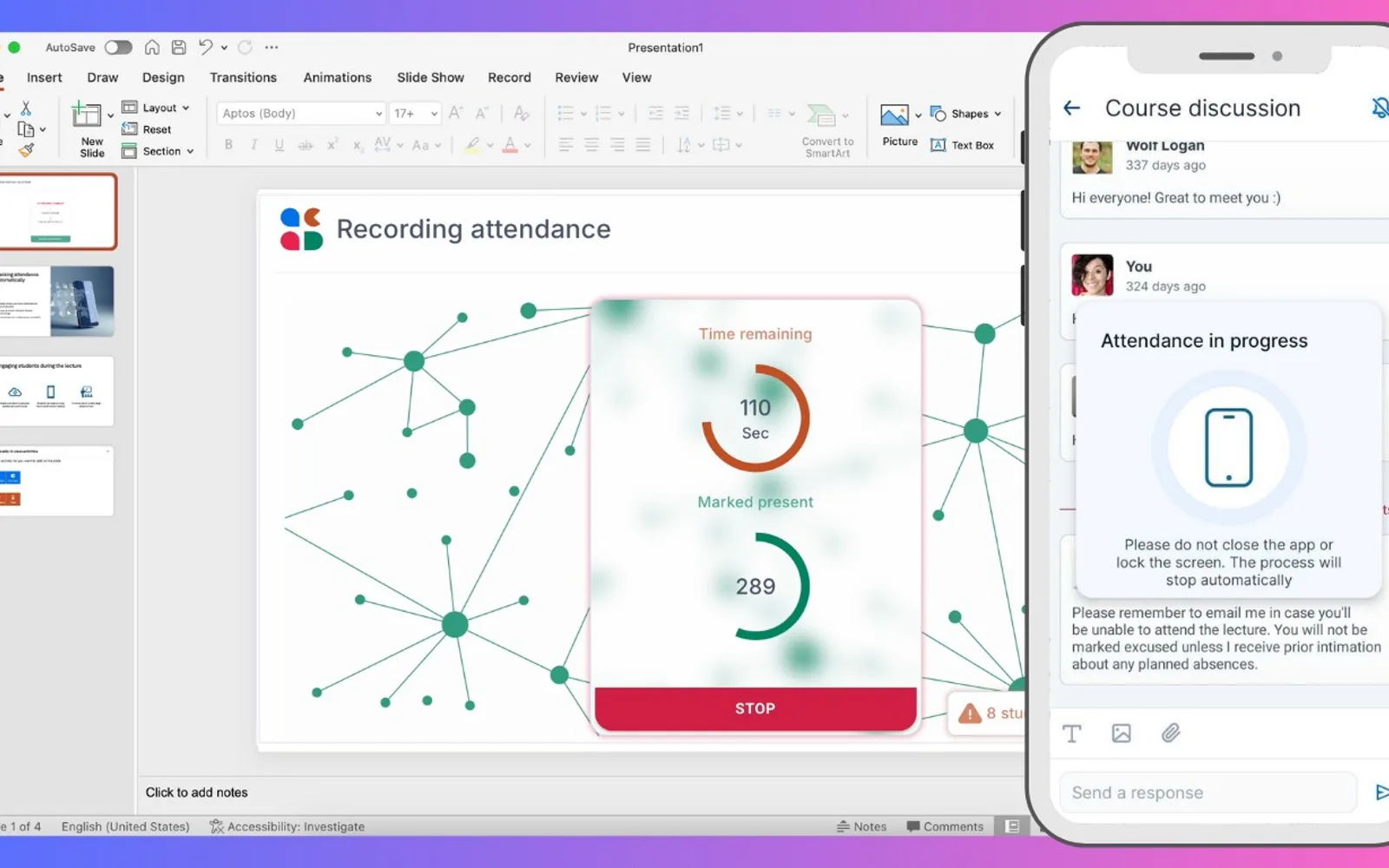Viewport: 1389px width, 868px height.
Task: Undo the last action
Action: pyautogui.click(x=206, y=48)
